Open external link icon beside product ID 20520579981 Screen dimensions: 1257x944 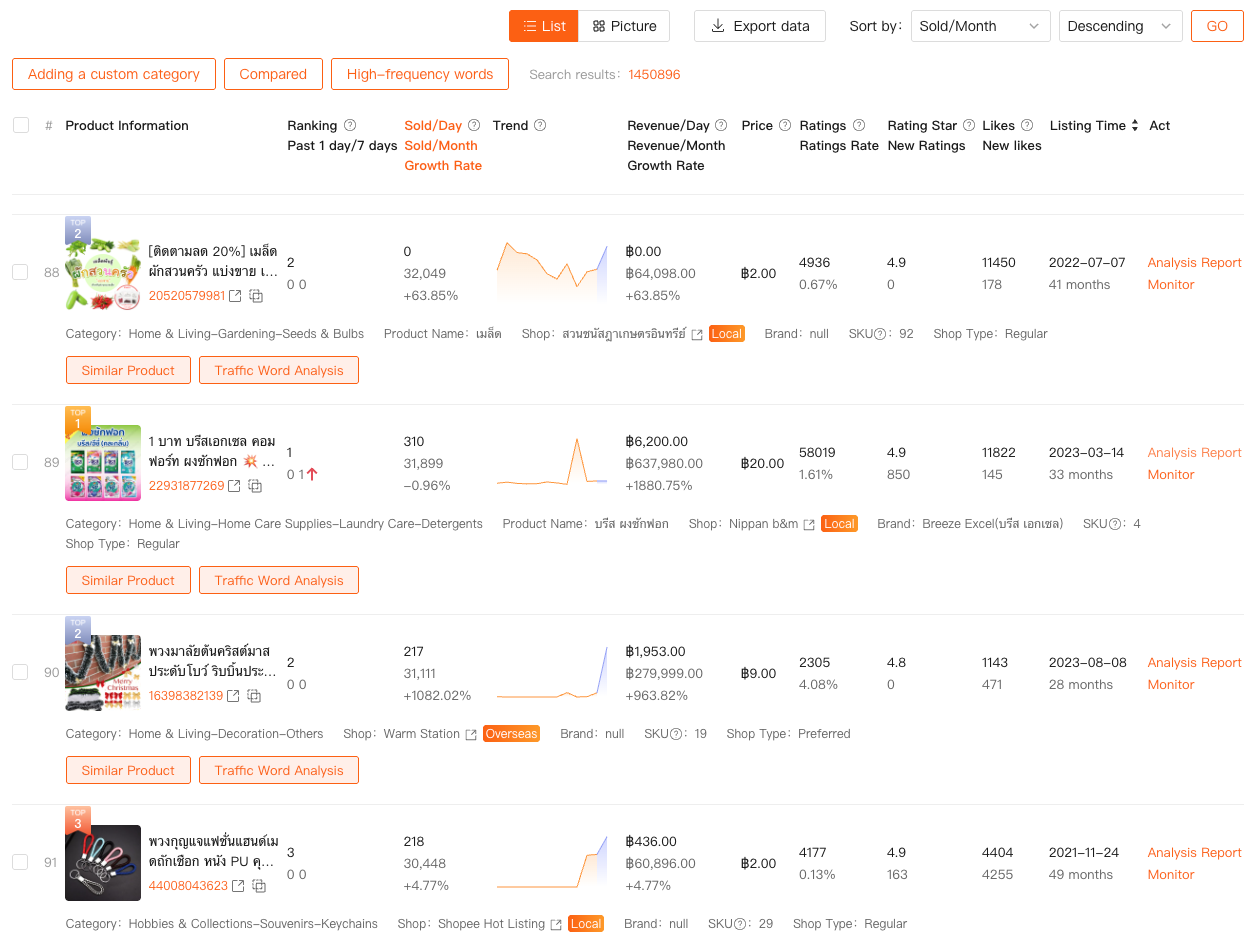pyautogui.click(x=235, y=296)
